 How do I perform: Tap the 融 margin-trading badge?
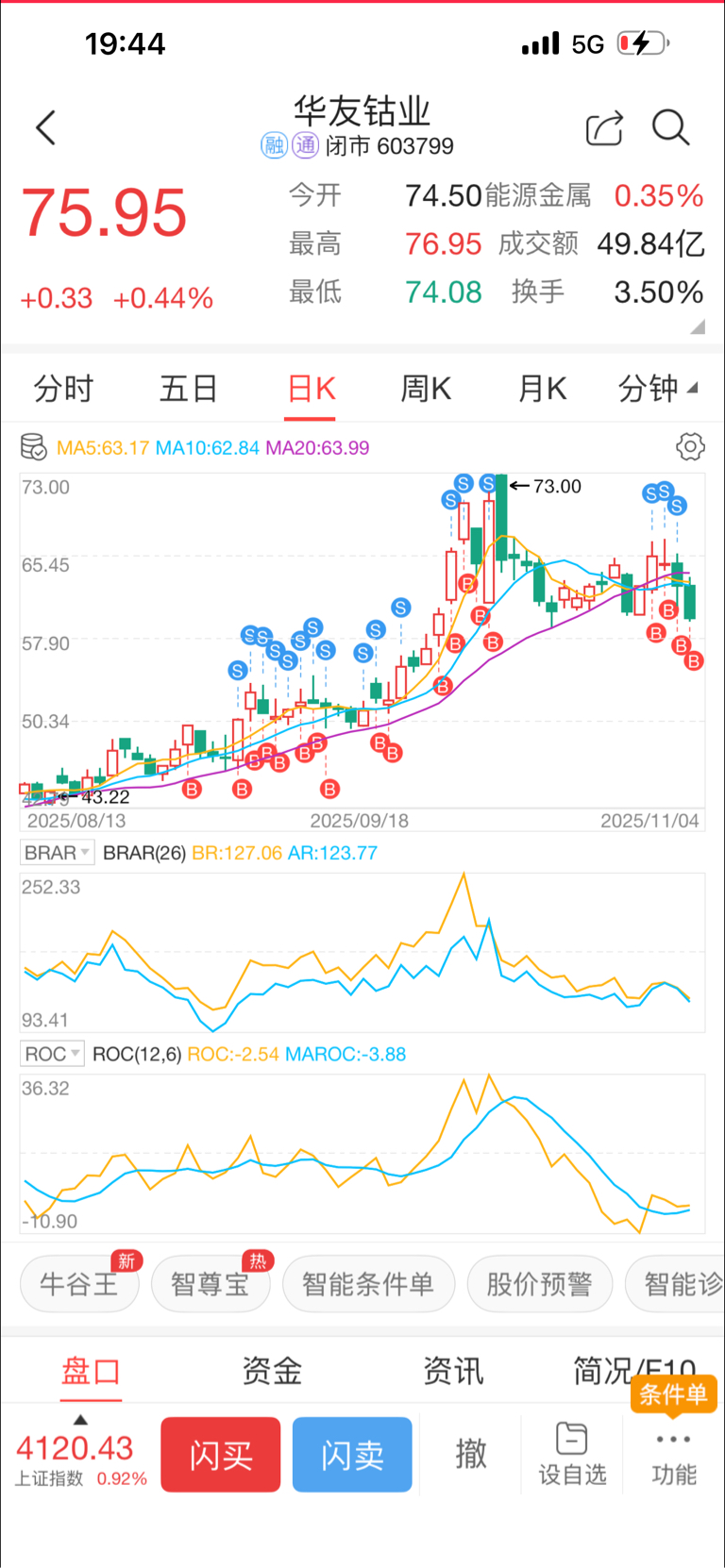(274, 145)
